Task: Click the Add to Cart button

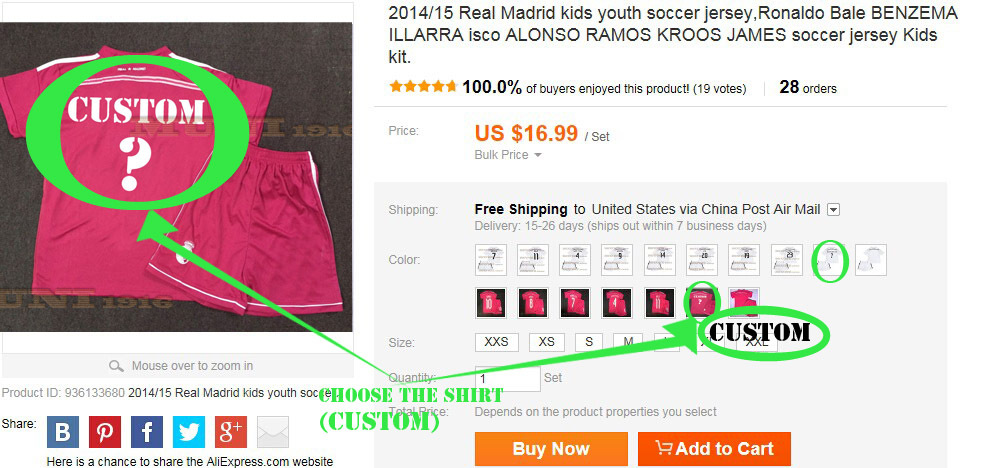Action: click(x=713, y=449)
